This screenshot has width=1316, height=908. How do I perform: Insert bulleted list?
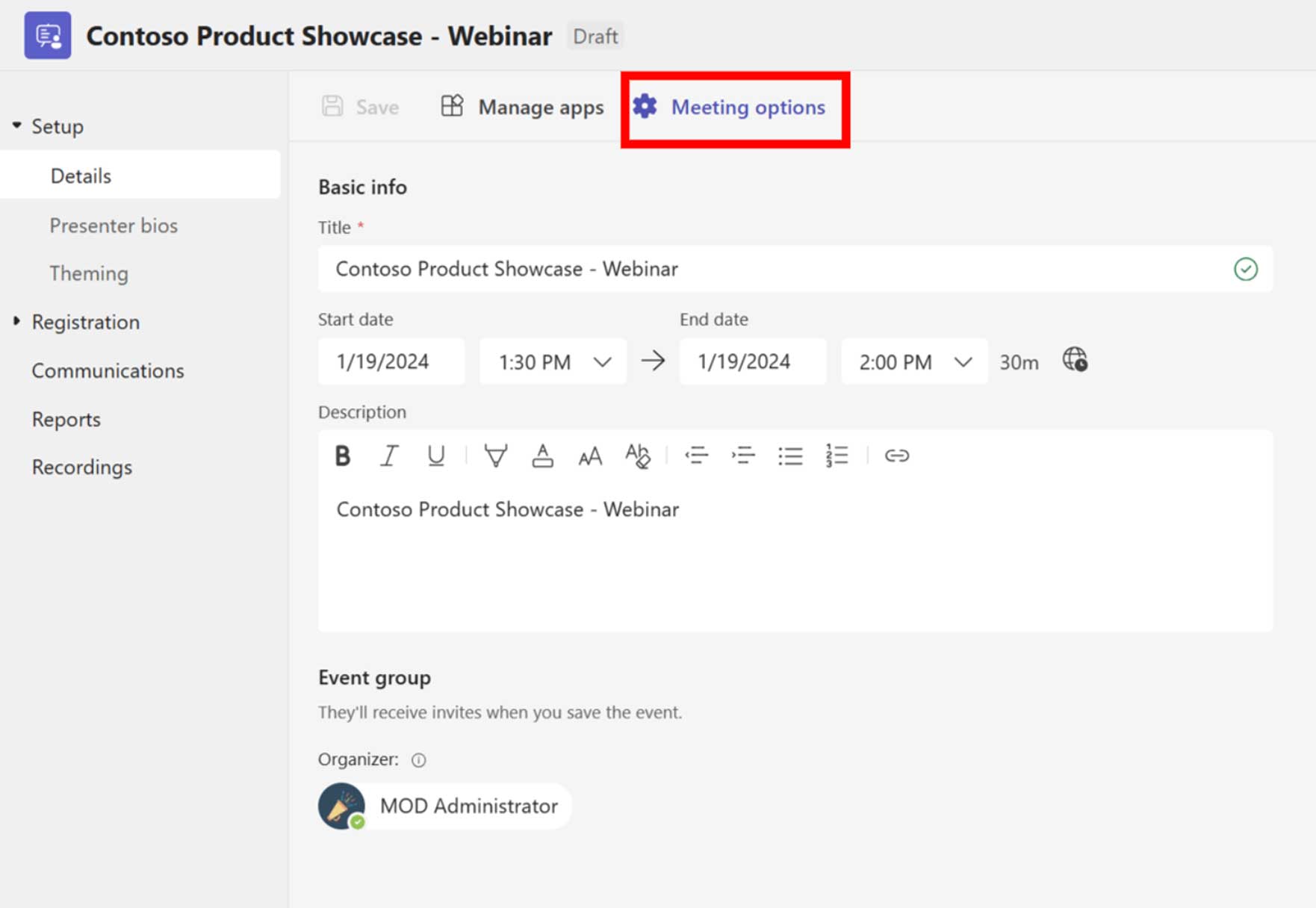click(x=790, y=455)
